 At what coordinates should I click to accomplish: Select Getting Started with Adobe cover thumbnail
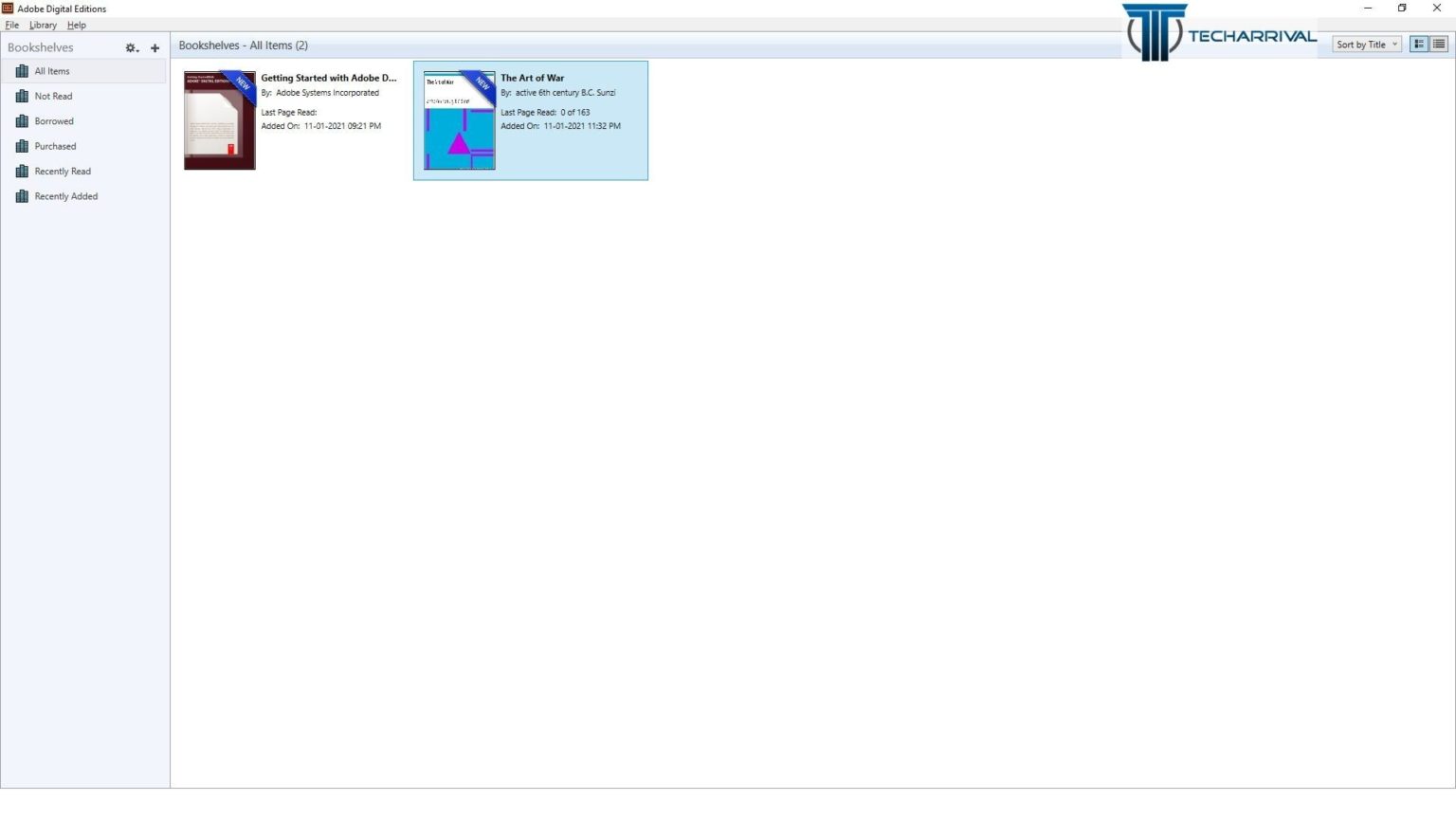[219, 120]
